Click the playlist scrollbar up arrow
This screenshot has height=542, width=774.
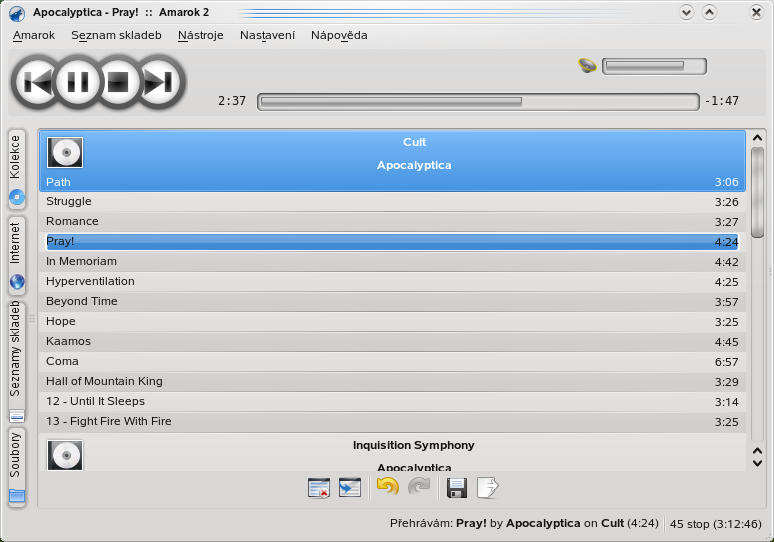click(x=757, y=138)
